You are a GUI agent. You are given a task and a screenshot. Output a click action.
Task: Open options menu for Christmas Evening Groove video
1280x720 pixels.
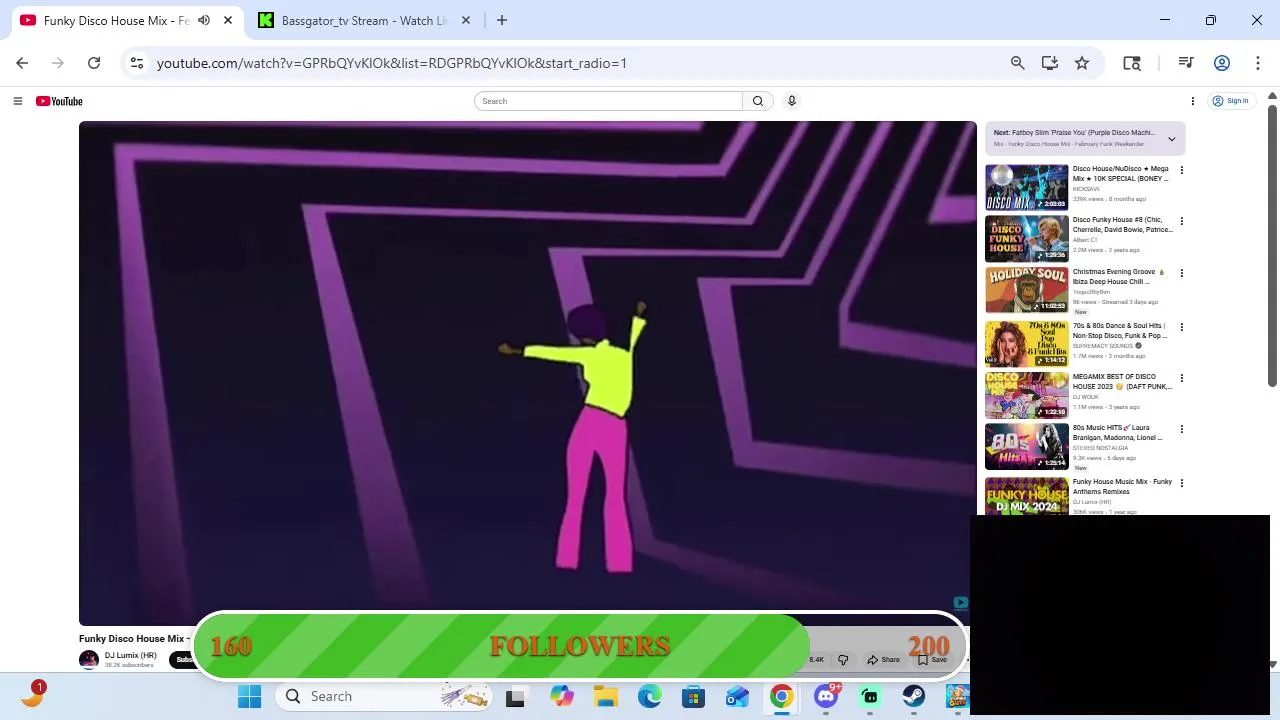tap(1181, 273)
